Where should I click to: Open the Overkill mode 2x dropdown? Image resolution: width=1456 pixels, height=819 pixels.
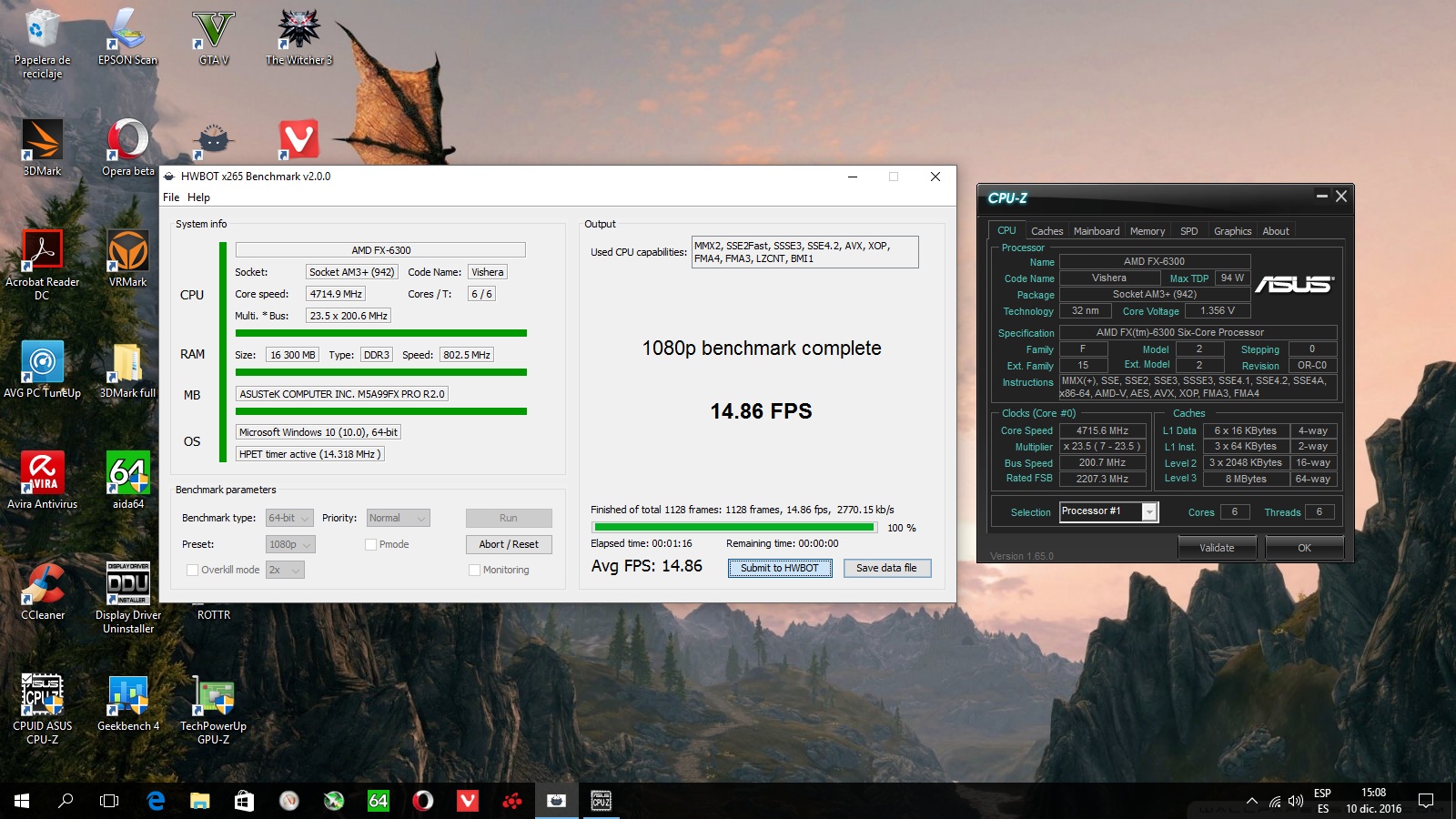(x=285, y=570)
